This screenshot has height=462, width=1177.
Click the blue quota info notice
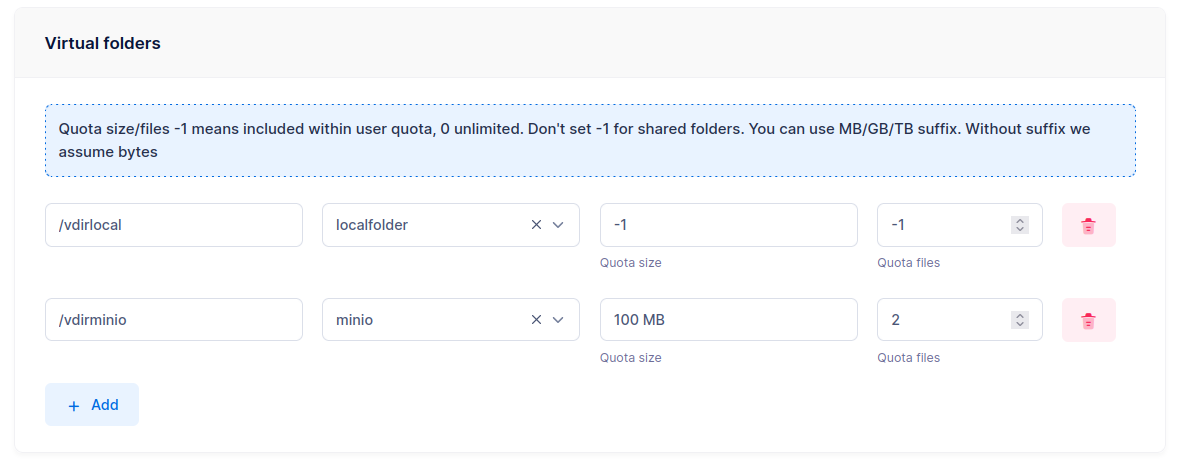[590, 141]
